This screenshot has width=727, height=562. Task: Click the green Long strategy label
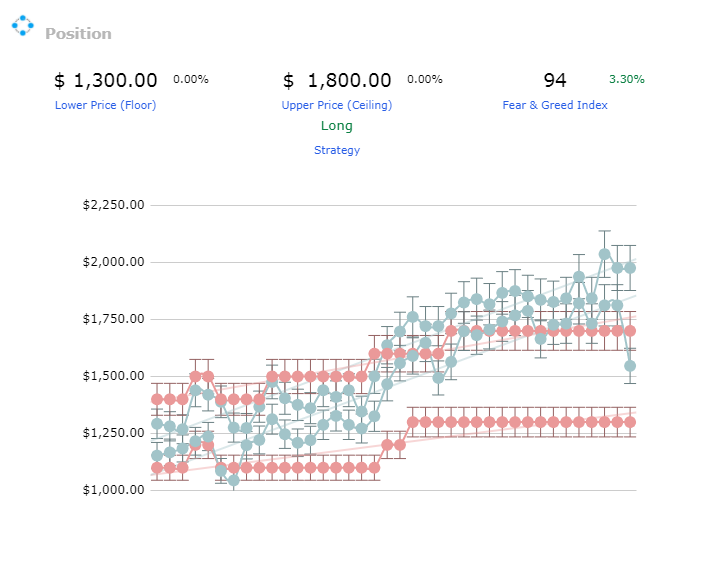[337, 126]
